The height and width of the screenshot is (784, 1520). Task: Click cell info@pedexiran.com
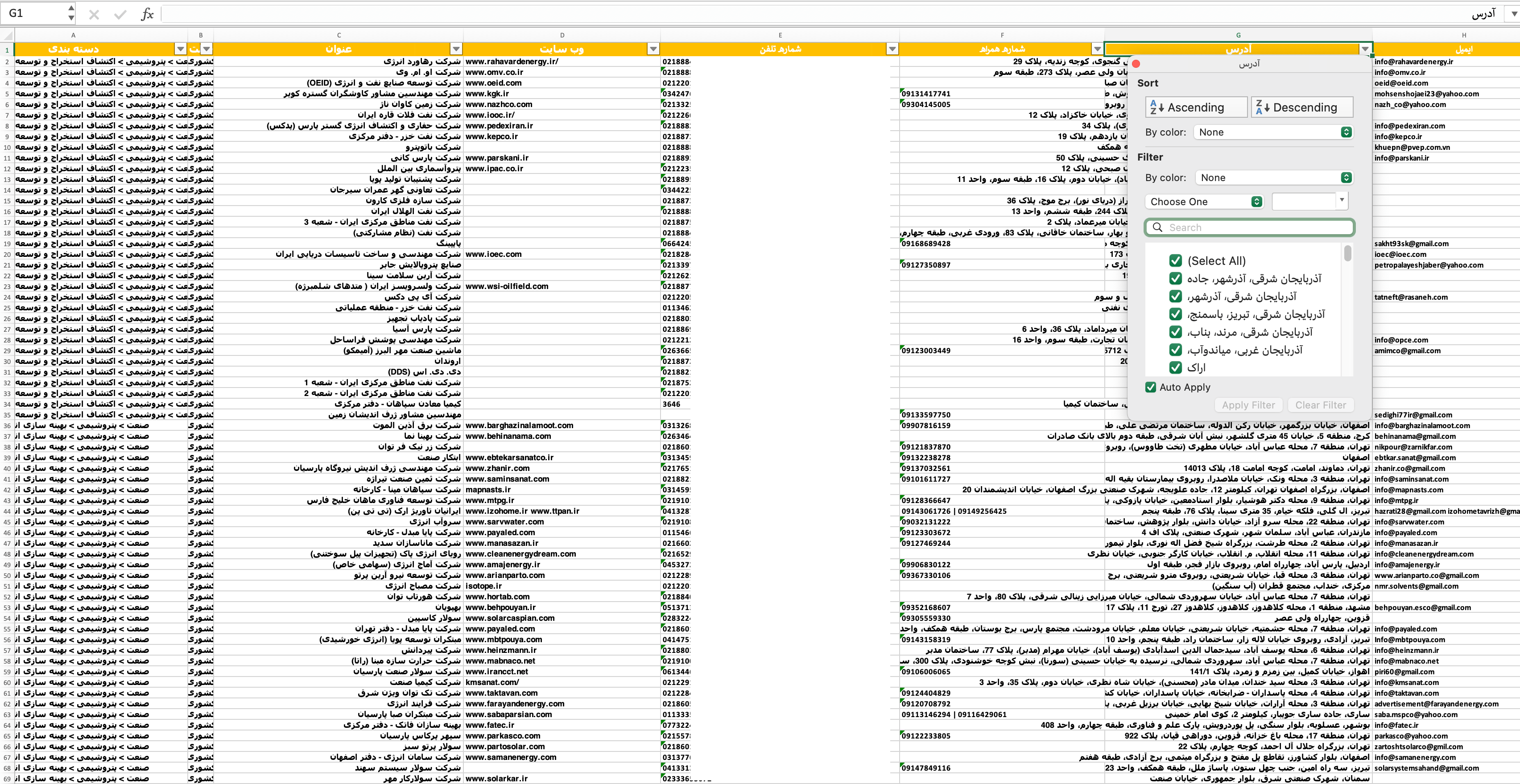(x=1446, y=126)
